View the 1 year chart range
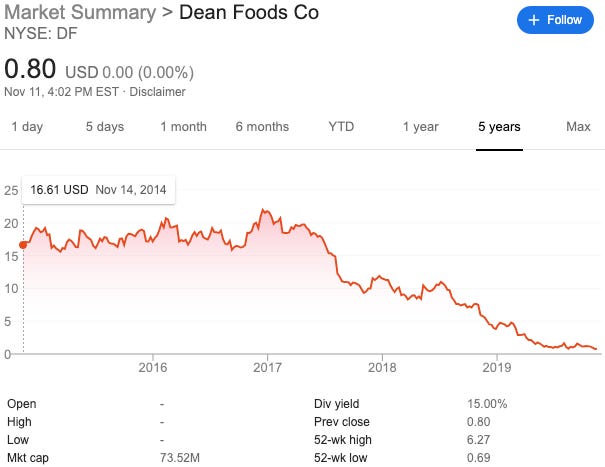 (x=420, y=127)
